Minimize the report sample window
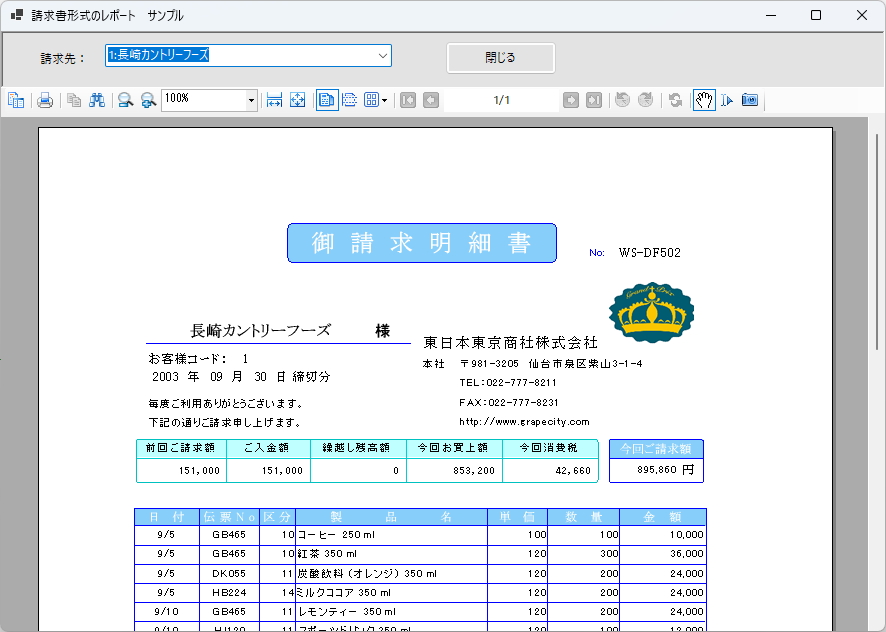886x632 pixels. [771, 15]
